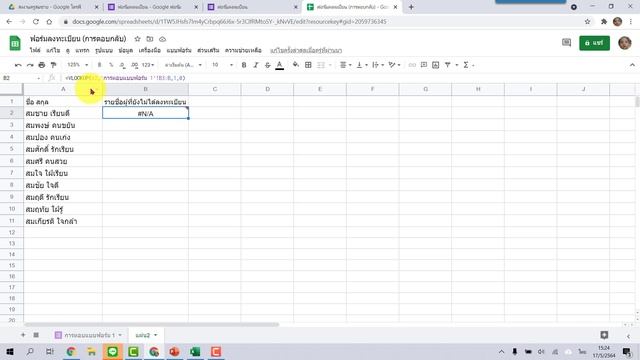Print the spreadsheet via printer icon
Viewport: 640px width, 360px height.
pos(42,65)
